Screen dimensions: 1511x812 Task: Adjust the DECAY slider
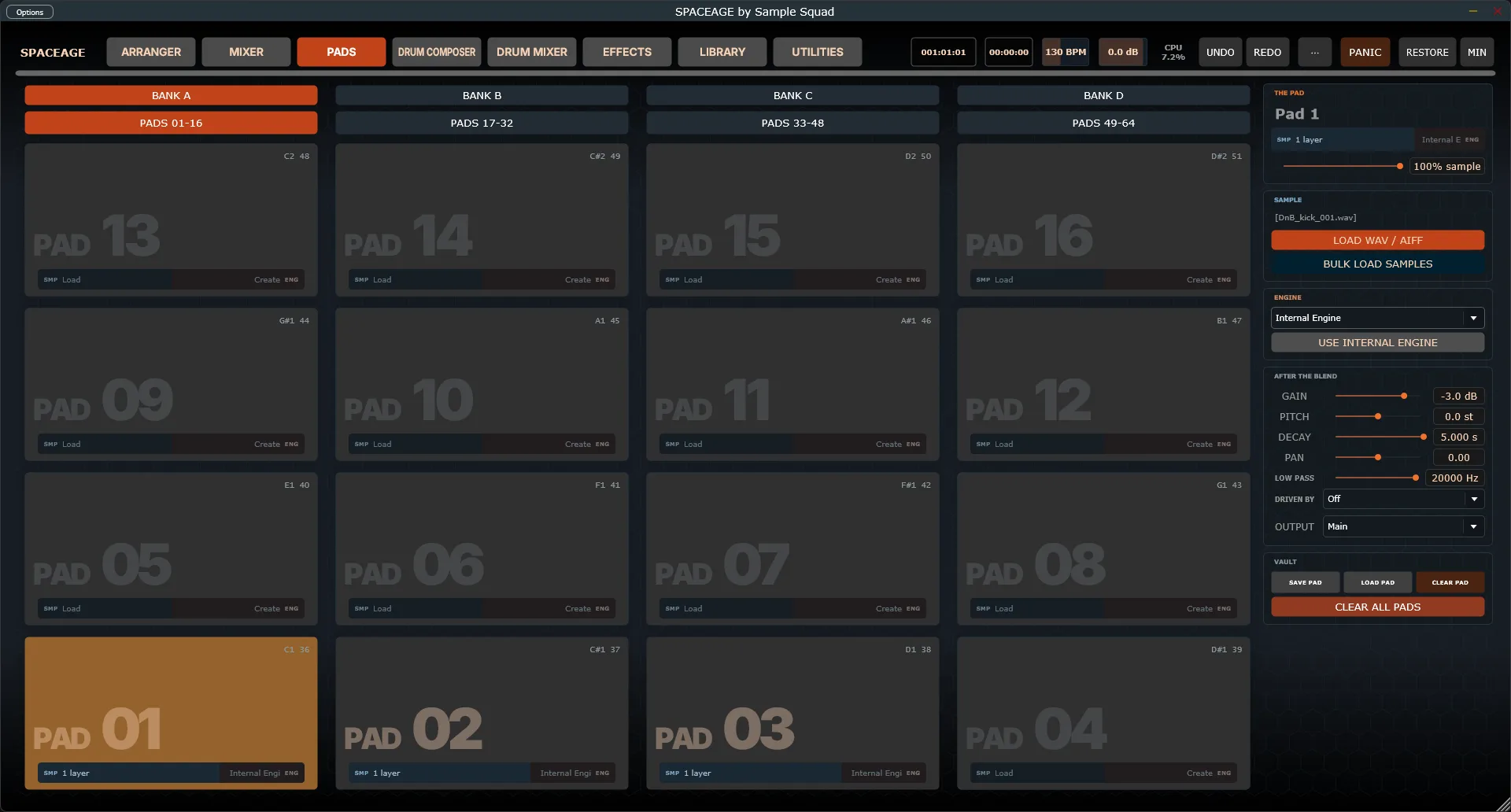click(x=1380, y=437)
